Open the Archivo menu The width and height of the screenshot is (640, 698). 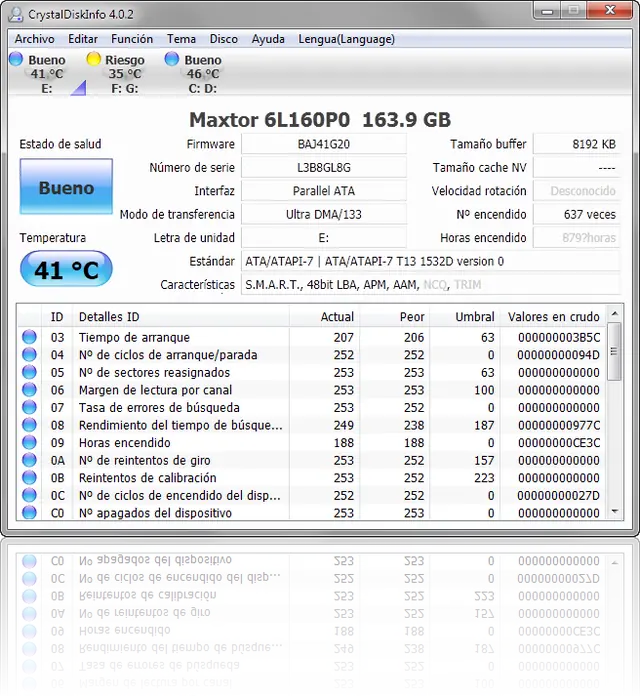34,39
